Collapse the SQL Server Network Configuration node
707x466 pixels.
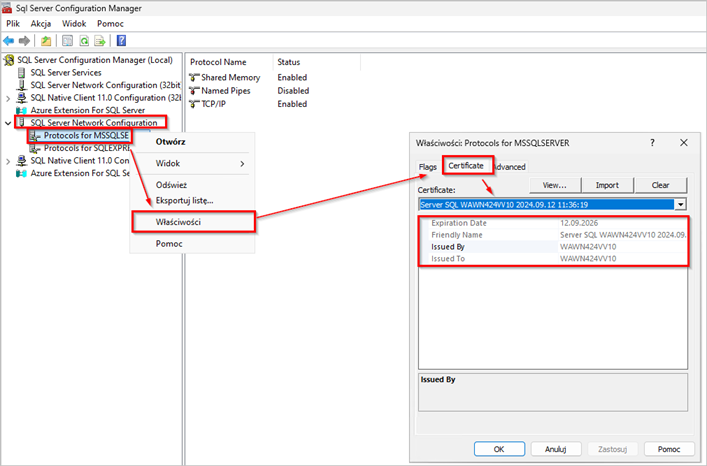pyautogui.click(x=8, y=123)
